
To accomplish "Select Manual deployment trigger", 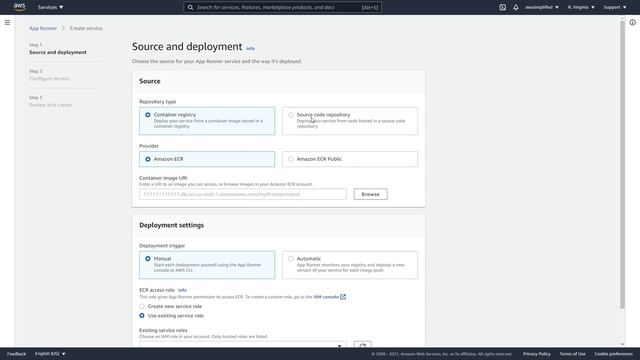I will tap(207, 265).
